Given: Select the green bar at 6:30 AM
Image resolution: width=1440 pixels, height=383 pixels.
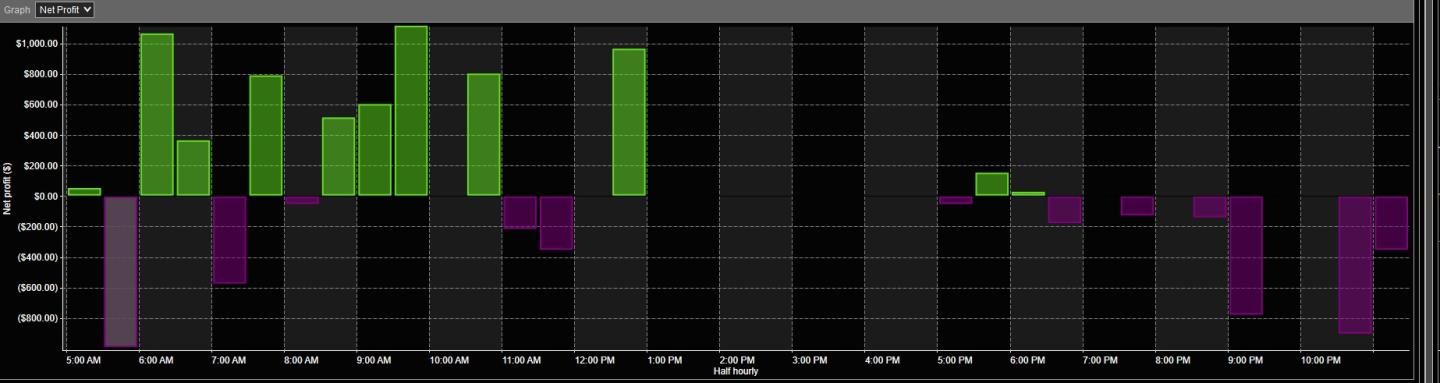Looking at the screenshot, I should [193, 168].
